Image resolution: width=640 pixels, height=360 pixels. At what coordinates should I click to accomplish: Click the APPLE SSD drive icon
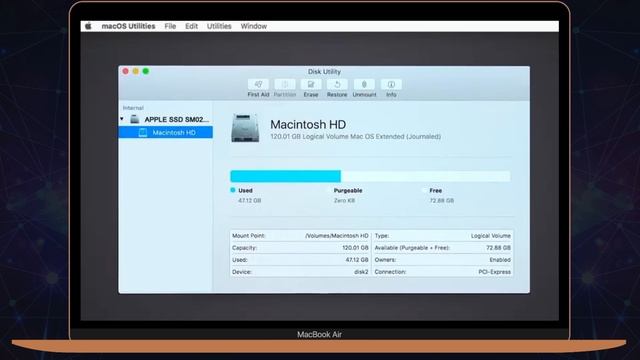click(x=135, y=119)
